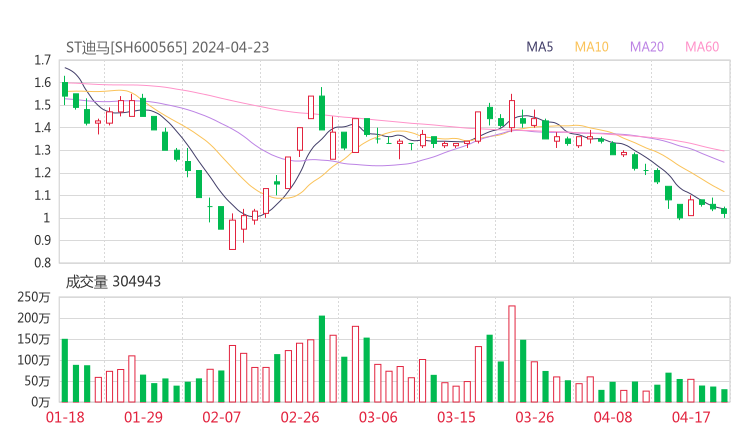Toggle the MA5 legend label
Screen dimensions: 740x440
click(x=539, y=47)
